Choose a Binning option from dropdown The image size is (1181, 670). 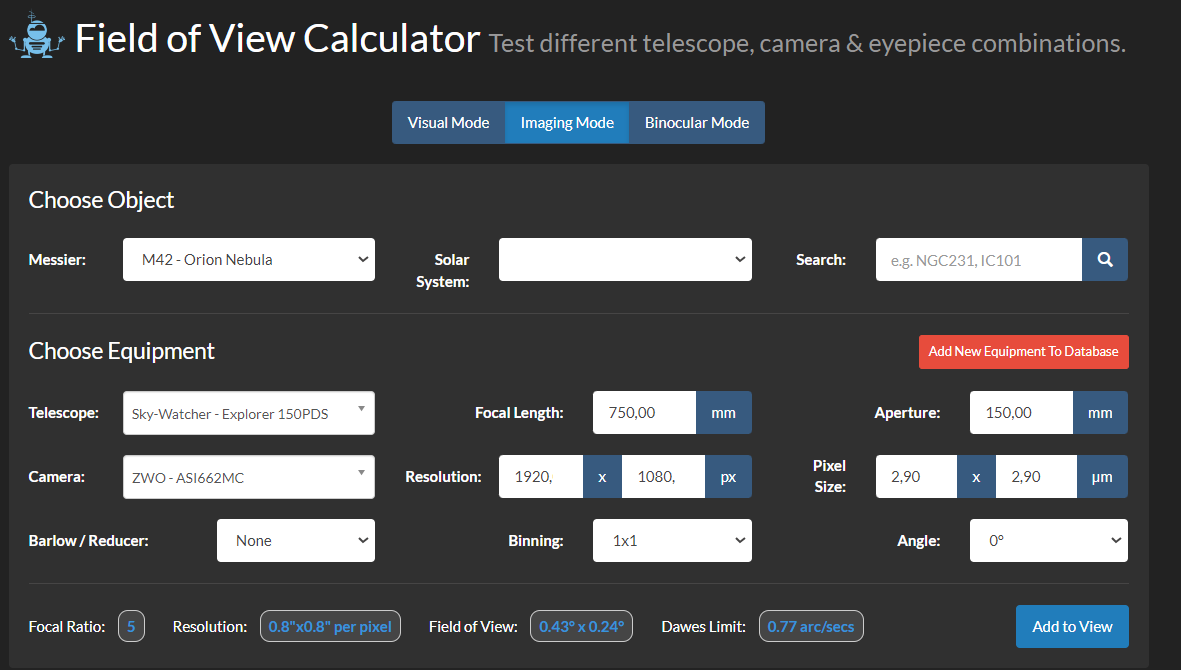[672, 541]
